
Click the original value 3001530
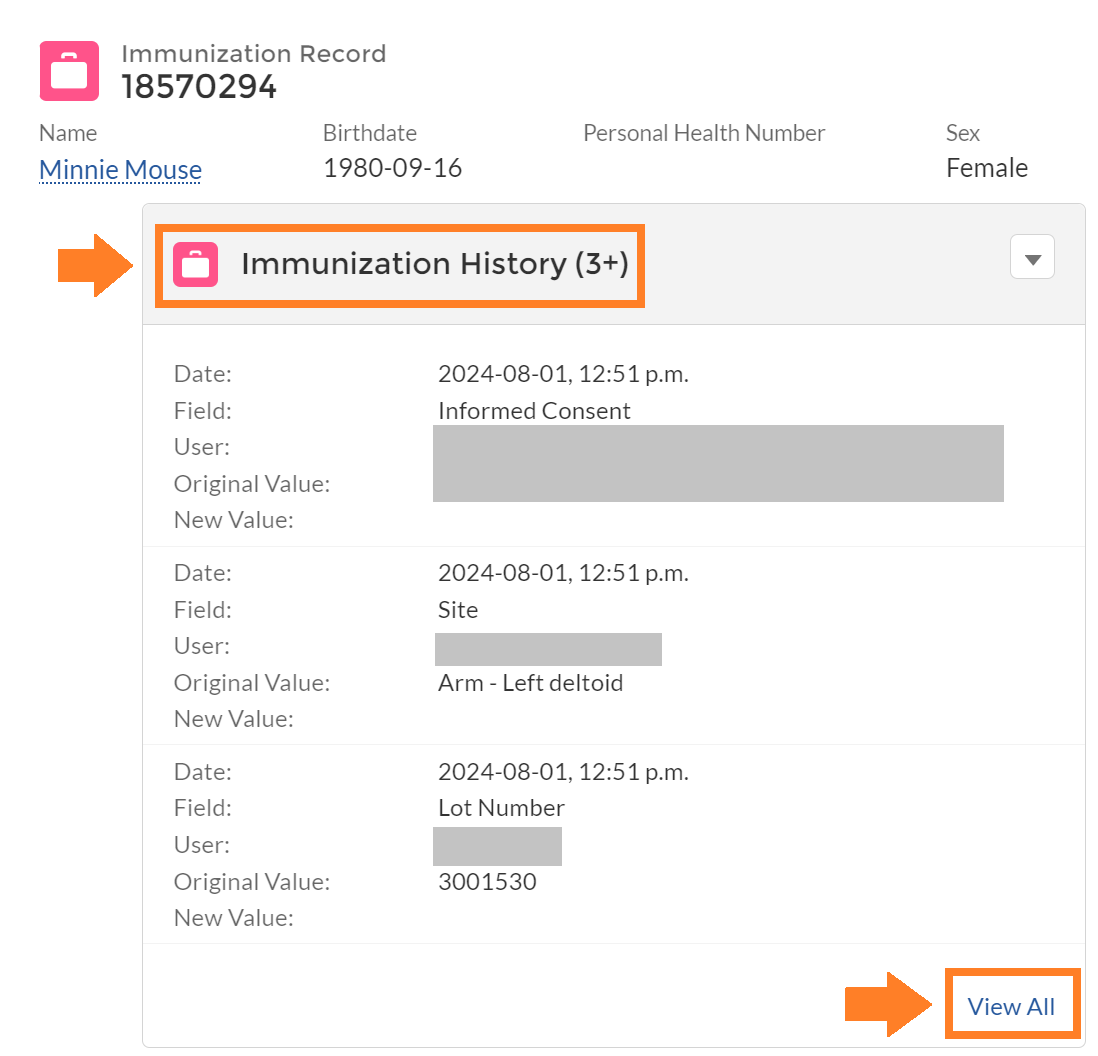point(487,882)
